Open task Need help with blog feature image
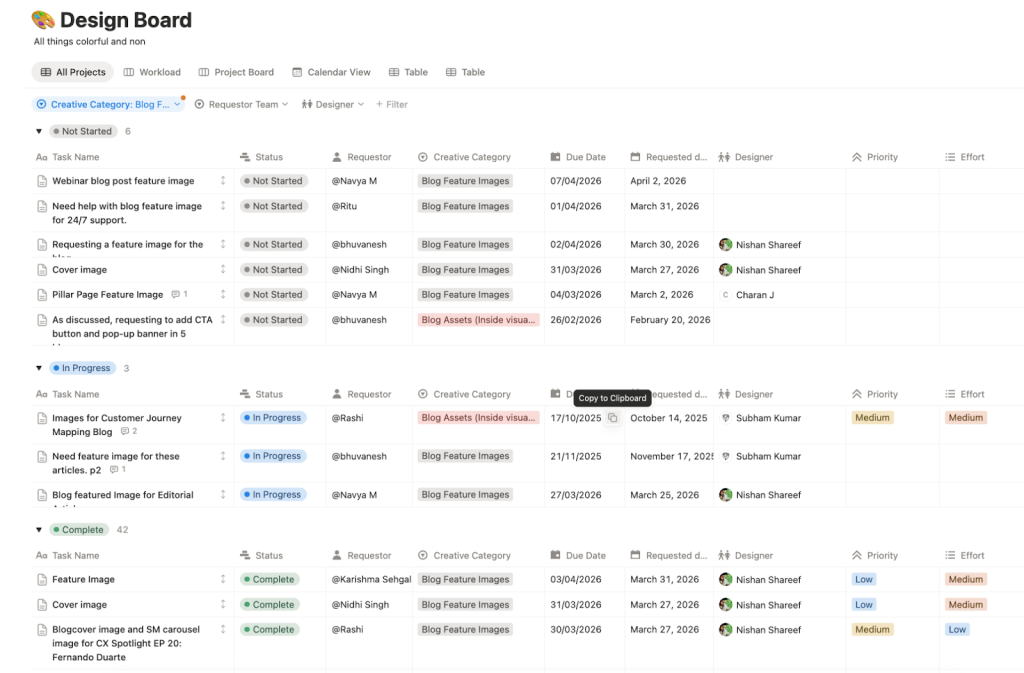1024x673 pixels. coord(127,213)
